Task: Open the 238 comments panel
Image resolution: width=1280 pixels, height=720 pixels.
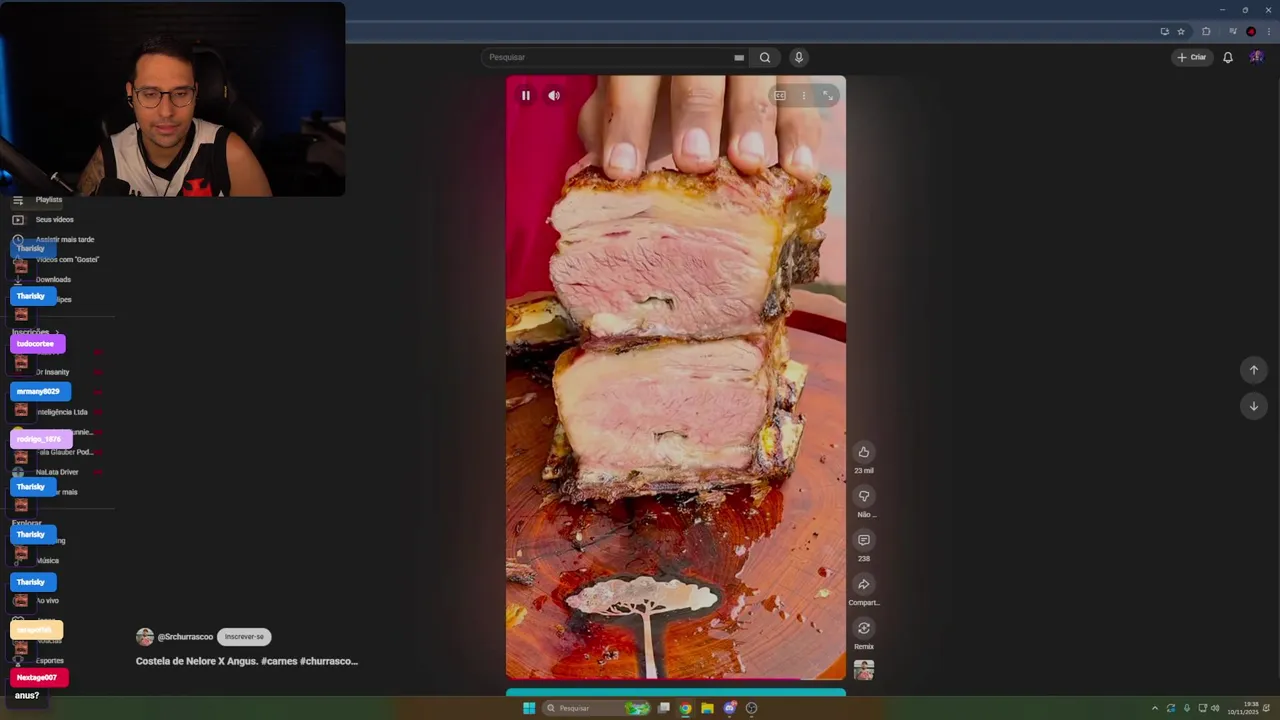Action: 864,540
